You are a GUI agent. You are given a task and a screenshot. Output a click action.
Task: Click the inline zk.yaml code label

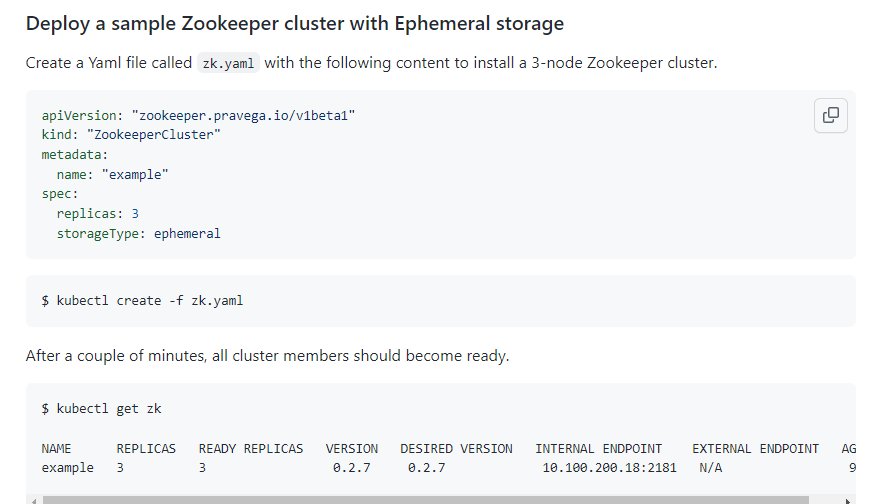228,63
